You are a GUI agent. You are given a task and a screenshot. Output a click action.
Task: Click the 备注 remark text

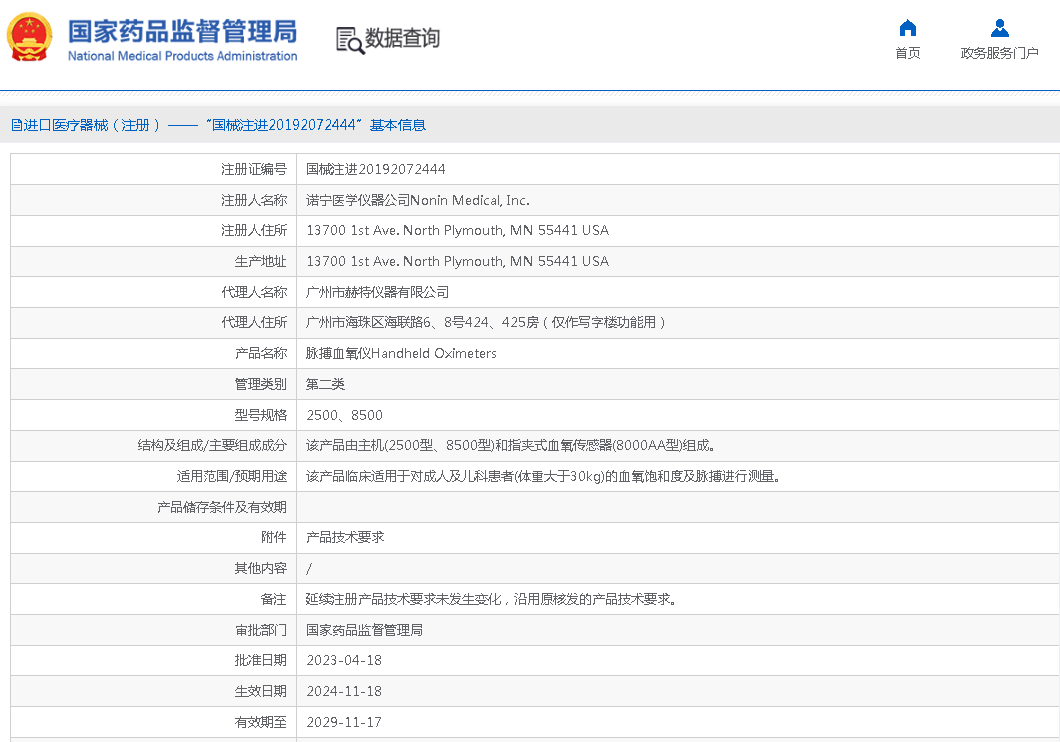click(491, 599)
